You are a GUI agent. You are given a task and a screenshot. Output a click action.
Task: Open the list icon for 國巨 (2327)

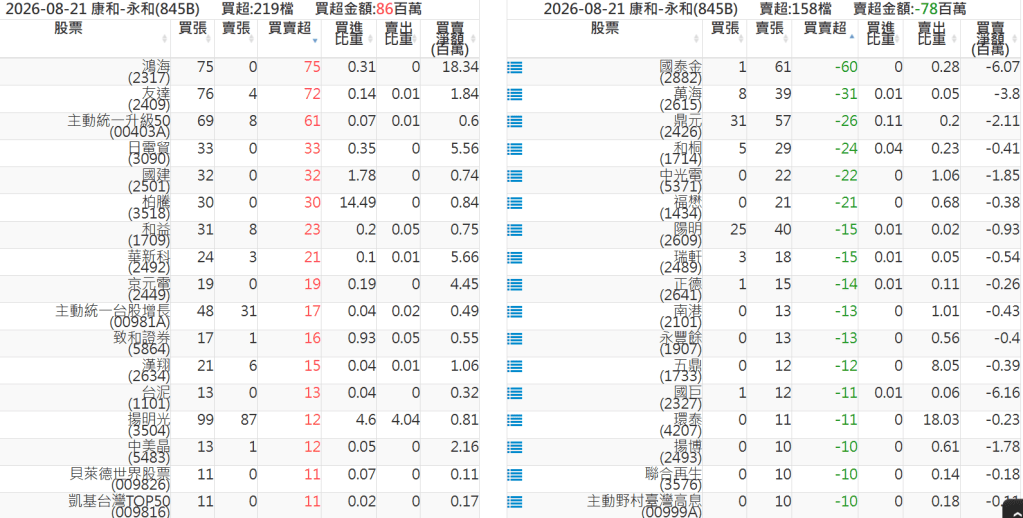click(x=515, y=393)
